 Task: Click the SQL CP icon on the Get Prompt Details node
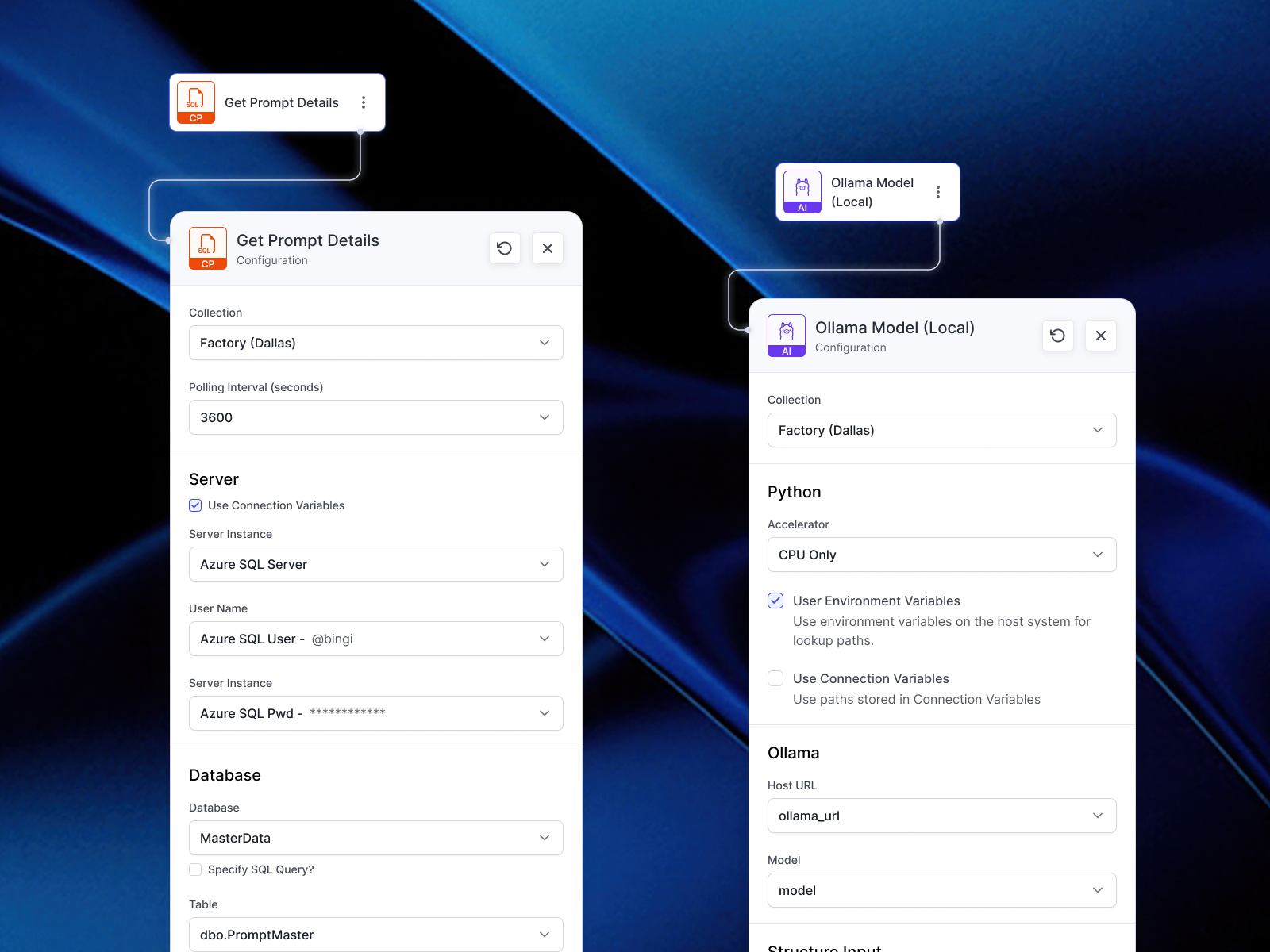[x=196, y=102]
